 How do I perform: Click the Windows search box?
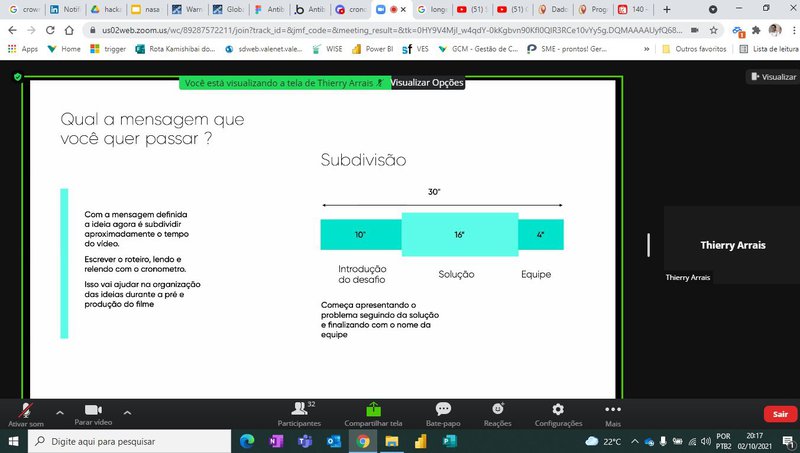[130, 441]
